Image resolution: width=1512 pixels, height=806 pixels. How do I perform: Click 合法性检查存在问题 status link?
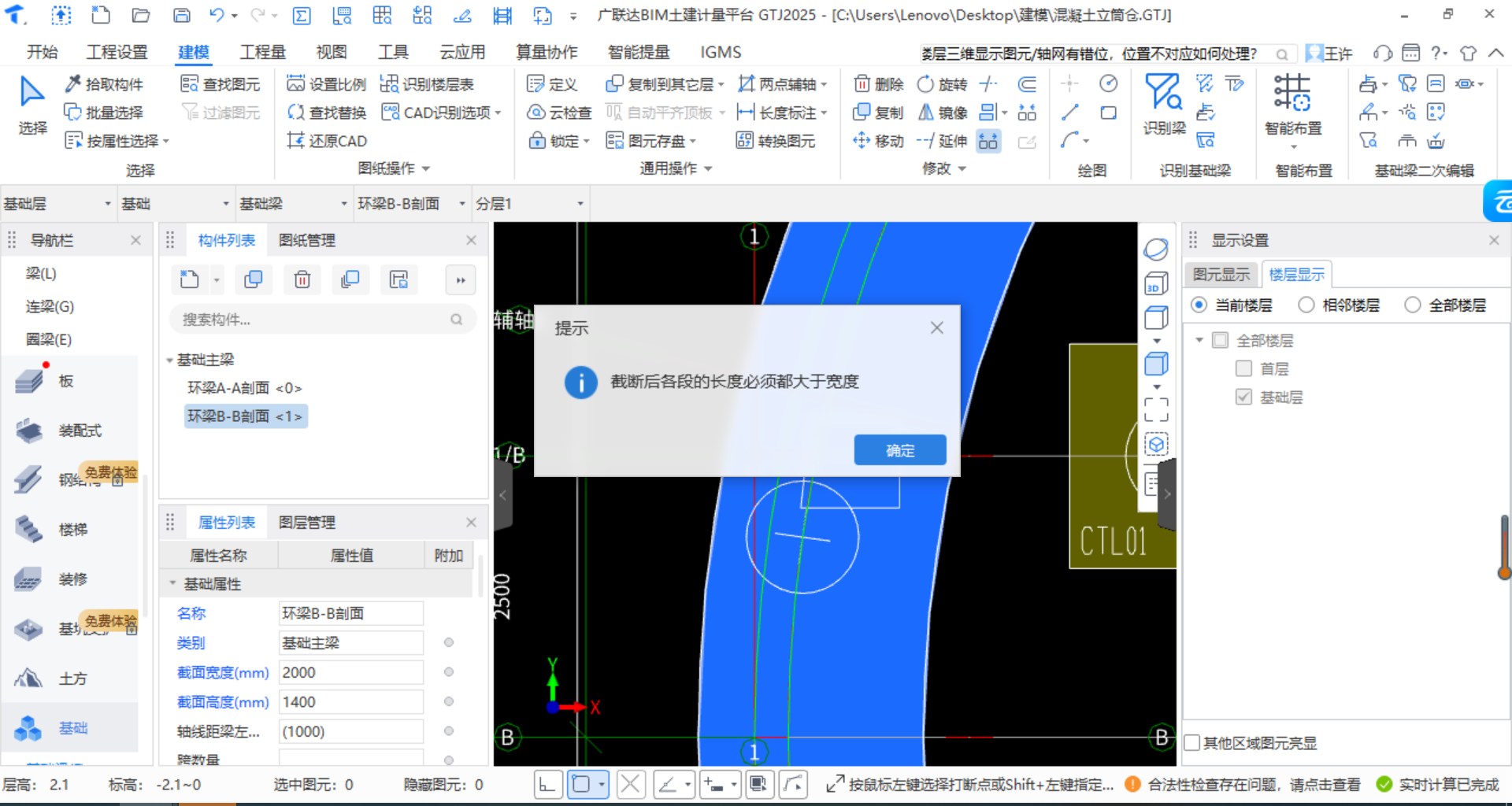[1254, 784]
